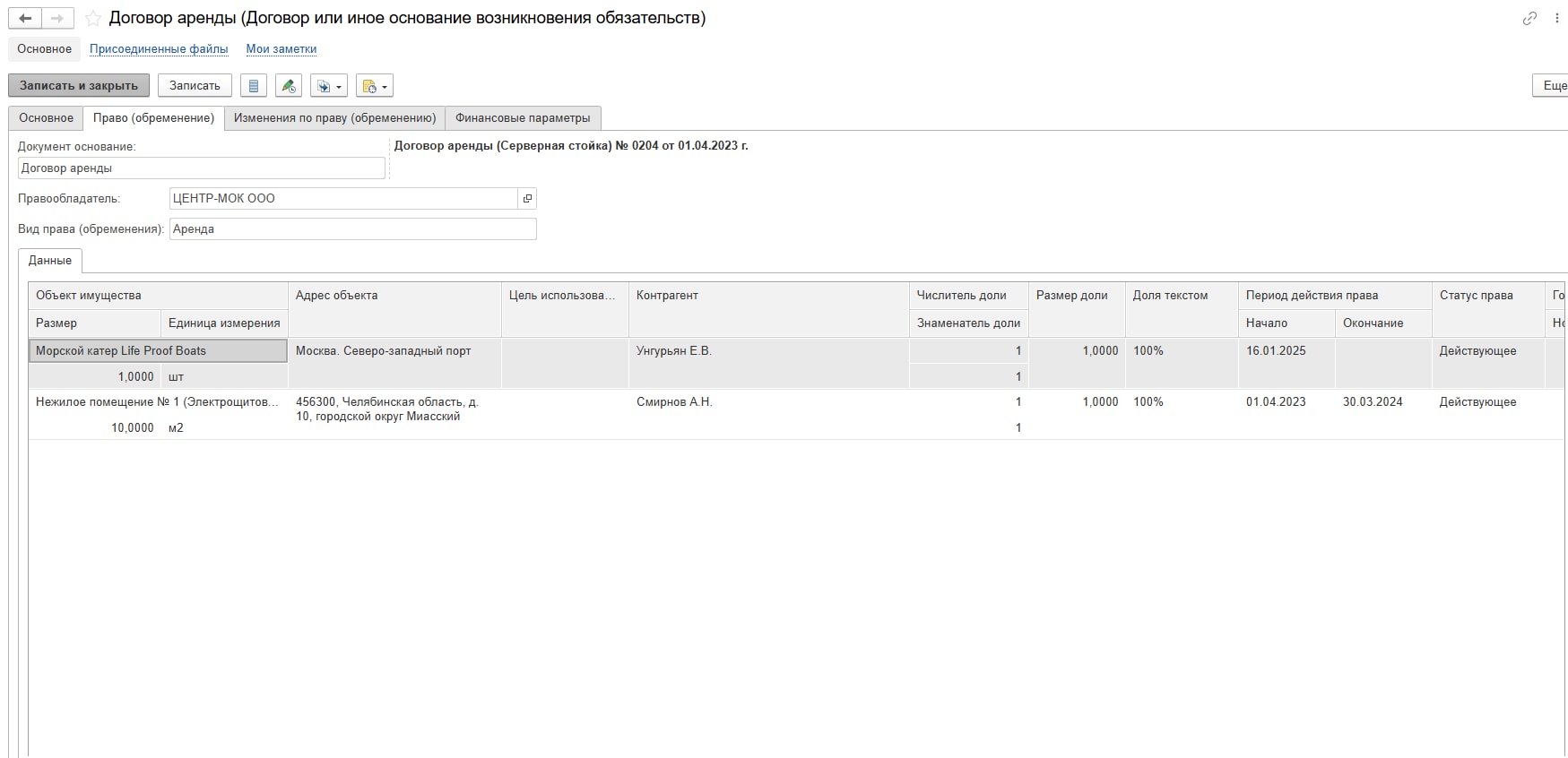Click the Записать и закрыть button
This screenshot has width=1568, height=758.
(x=79, y=86)
